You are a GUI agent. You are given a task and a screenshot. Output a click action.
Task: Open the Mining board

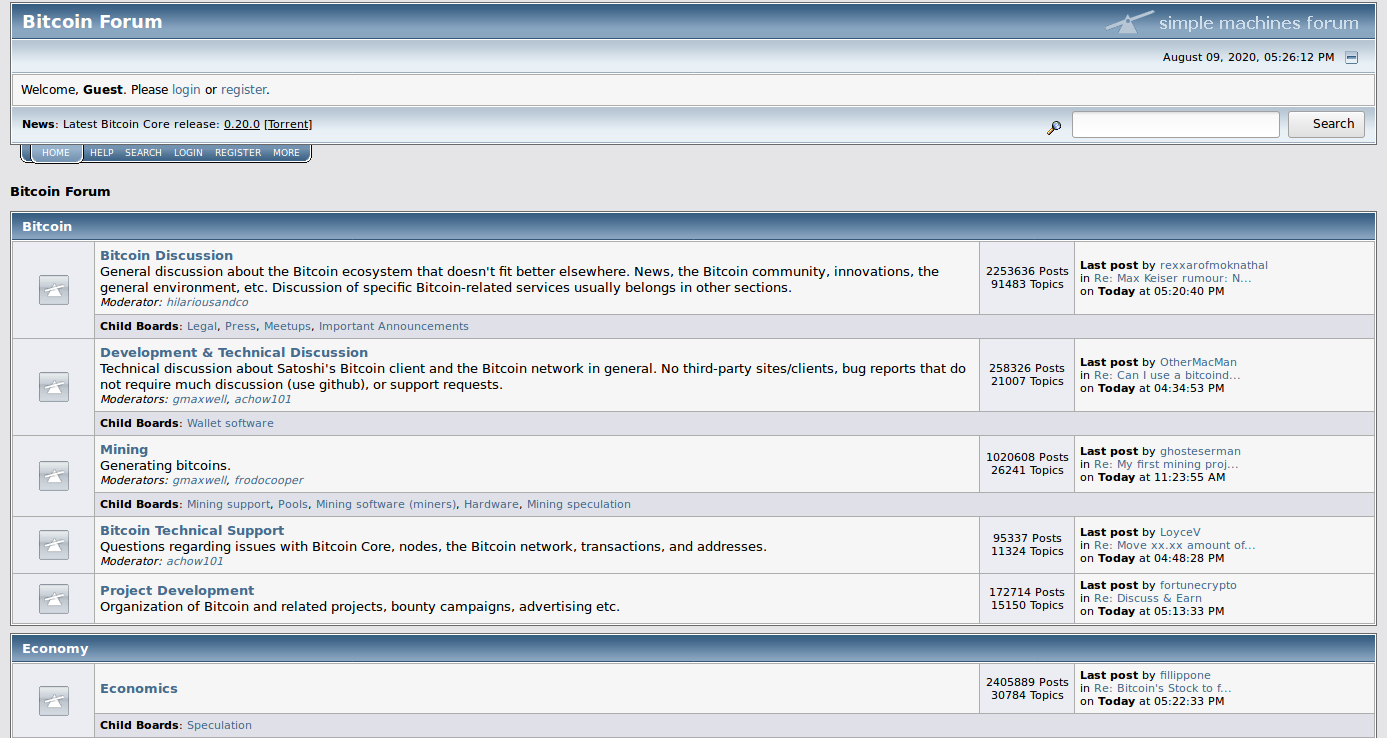coord(124,450)
